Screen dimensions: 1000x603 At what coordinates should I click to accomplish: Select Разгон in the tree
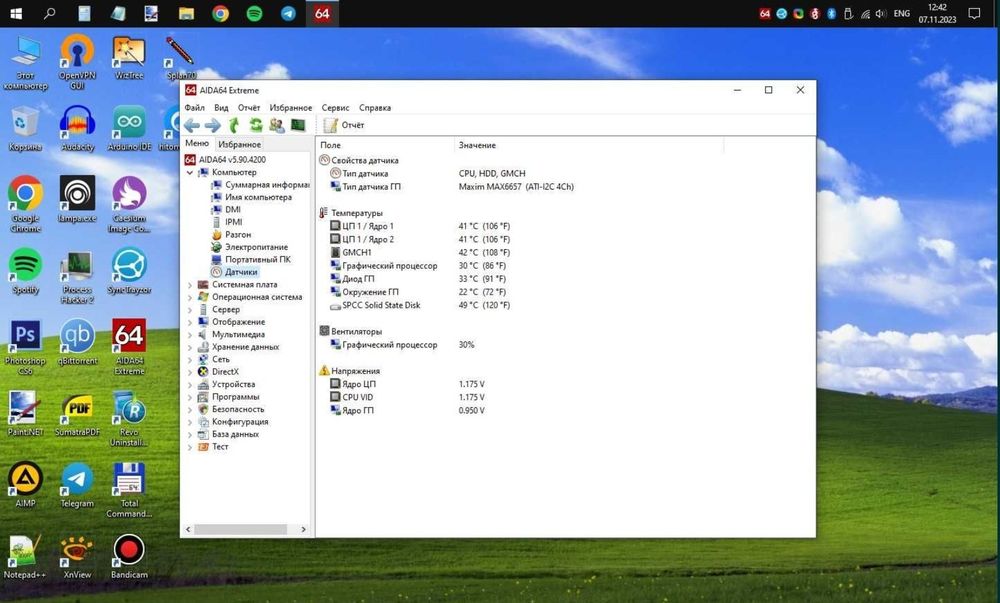(x=237, y=235)
